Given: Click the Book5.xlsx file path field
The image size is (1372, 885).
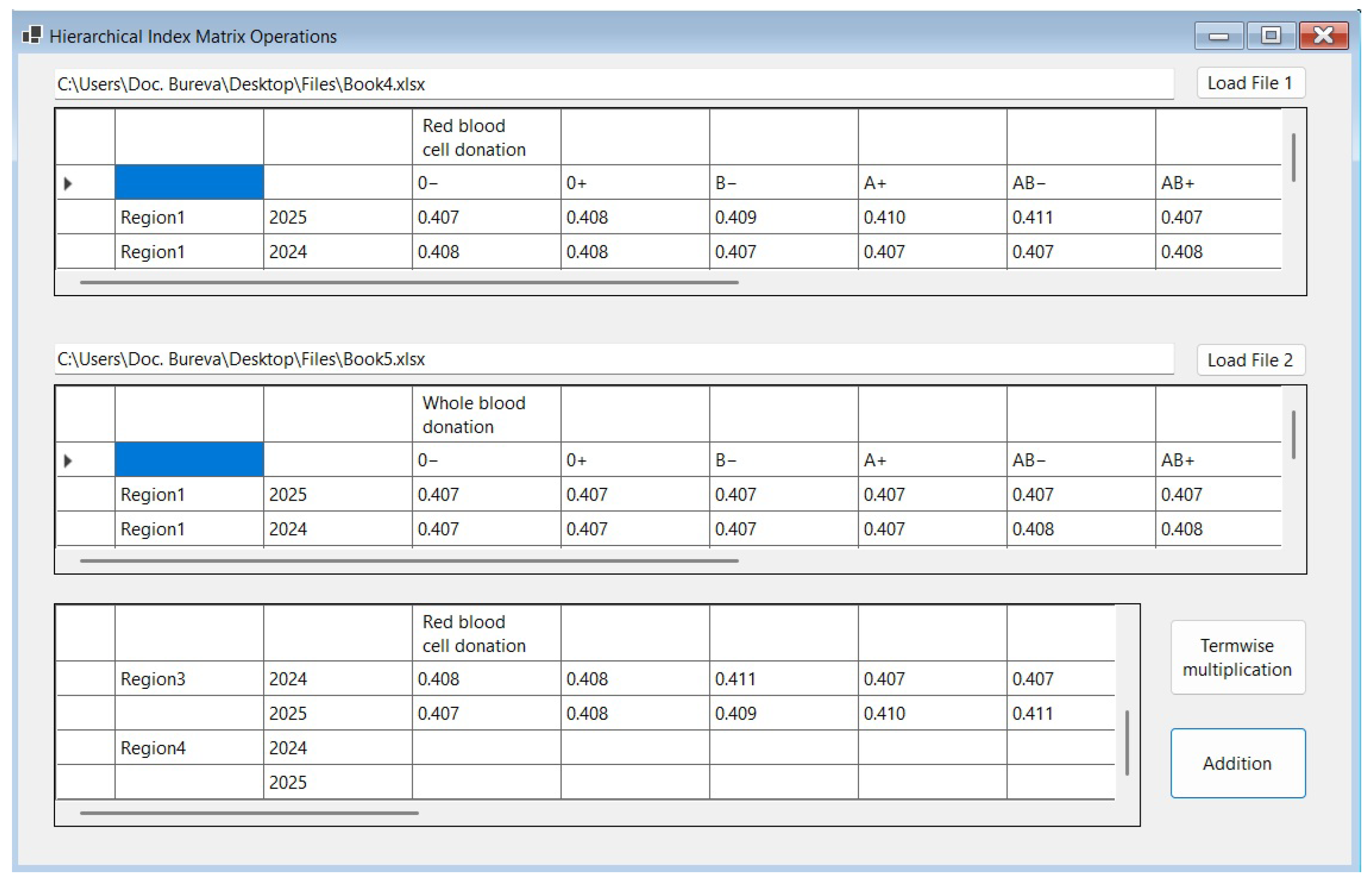Looking at the screenshot, I should tap(613, 359).
